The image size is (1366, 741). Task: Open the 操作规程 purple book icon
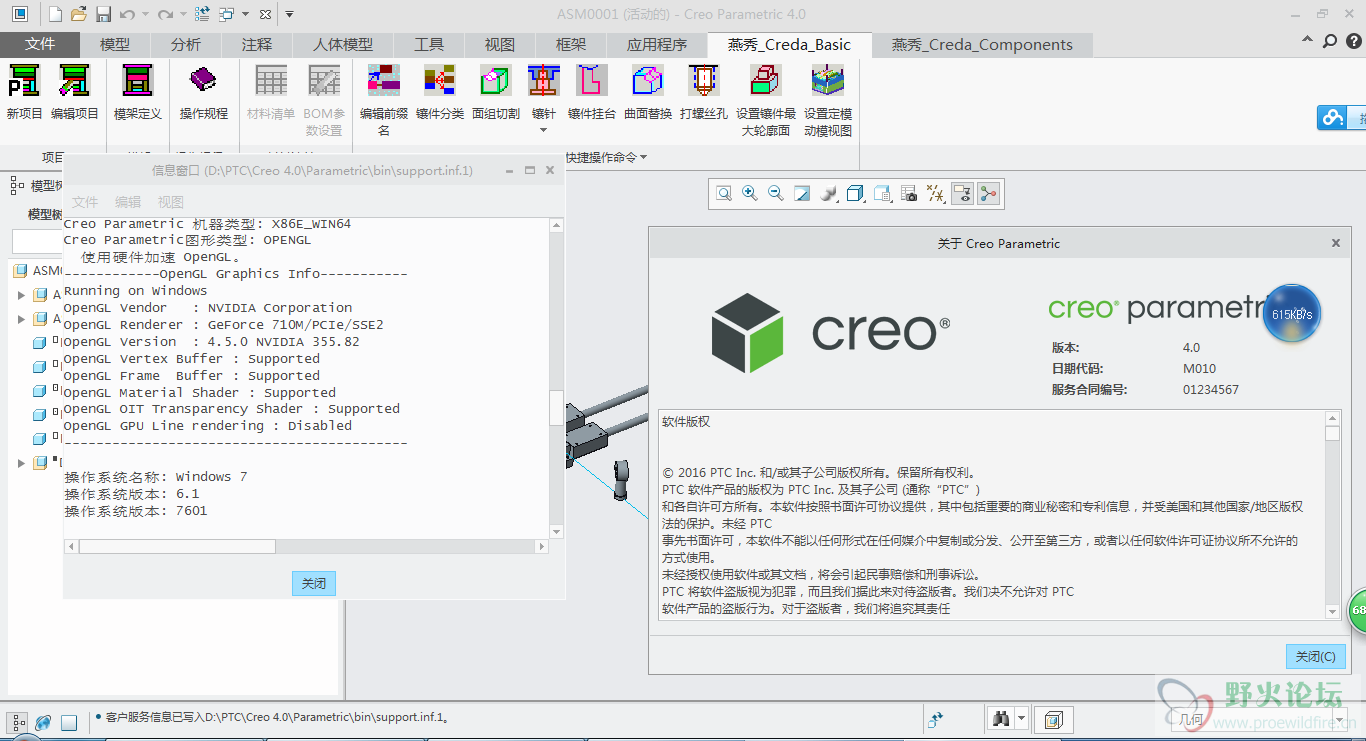[203, 81]
